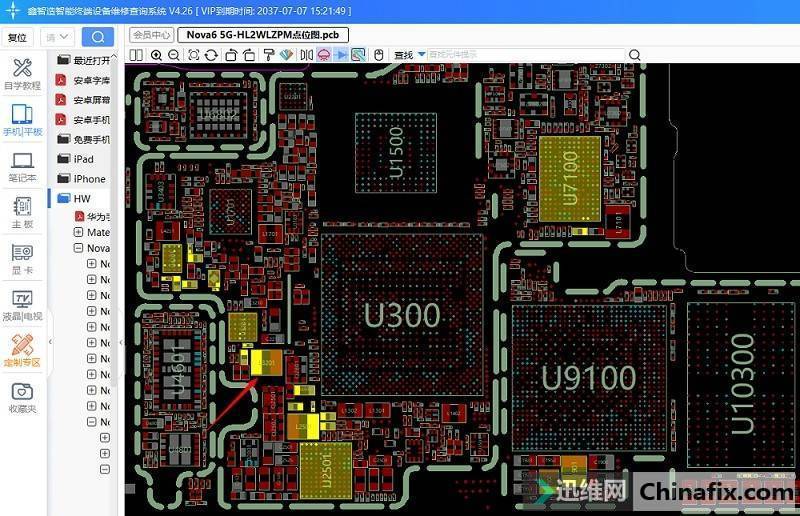800x516 pixels.
Task: Click the zoom in magnifier icon
Action: 156,55
